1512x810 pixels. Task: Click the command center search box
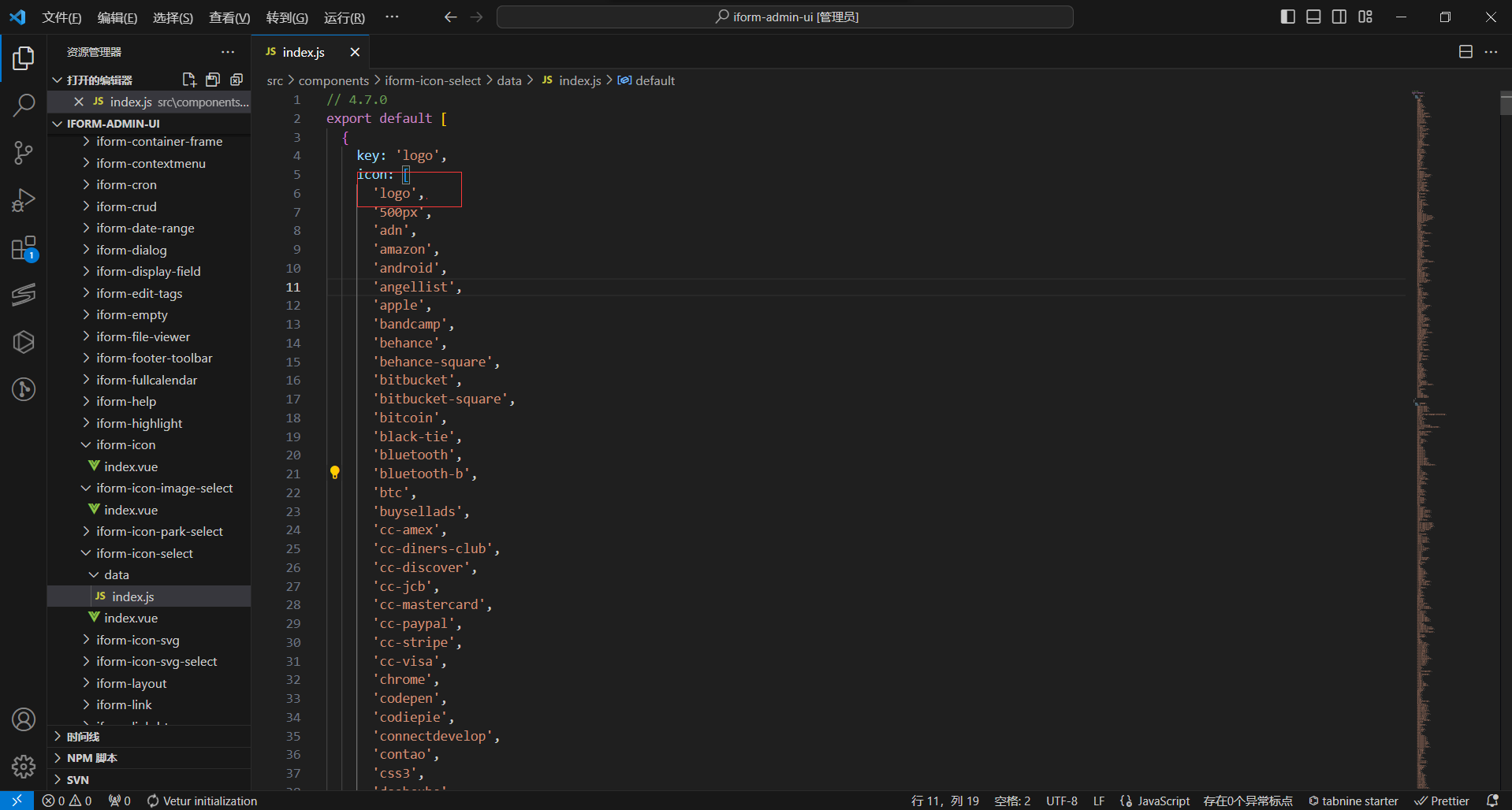pyautogui.click(x=785, y=17)
